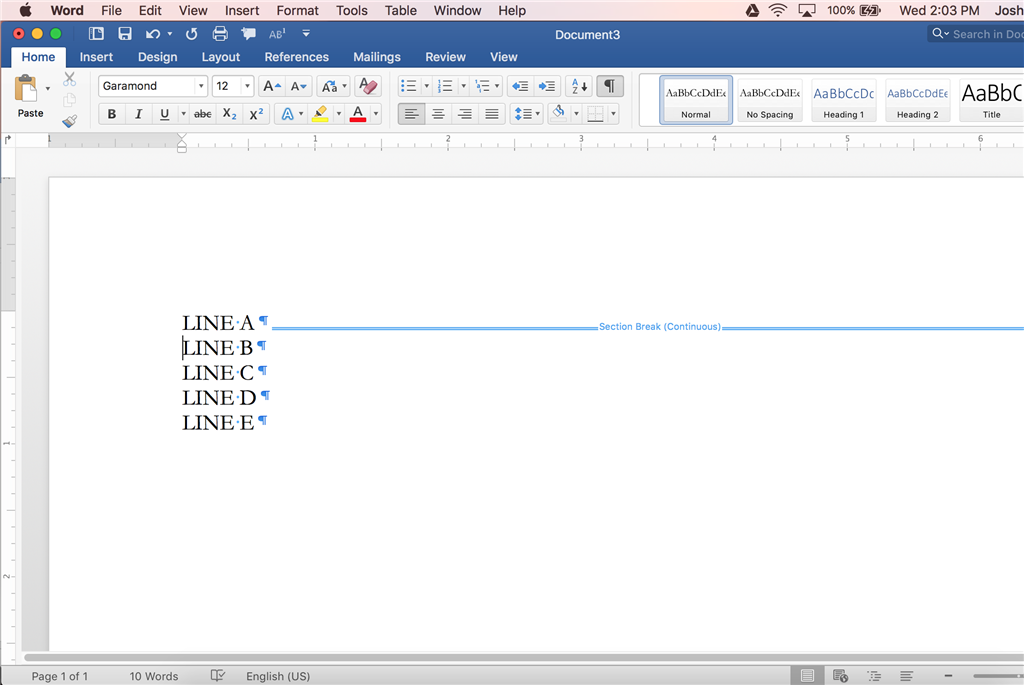Expand the bullets list dropdown arrow
Image resolution: width=1024 pixels, height=685 pixels.
(426, 86)
